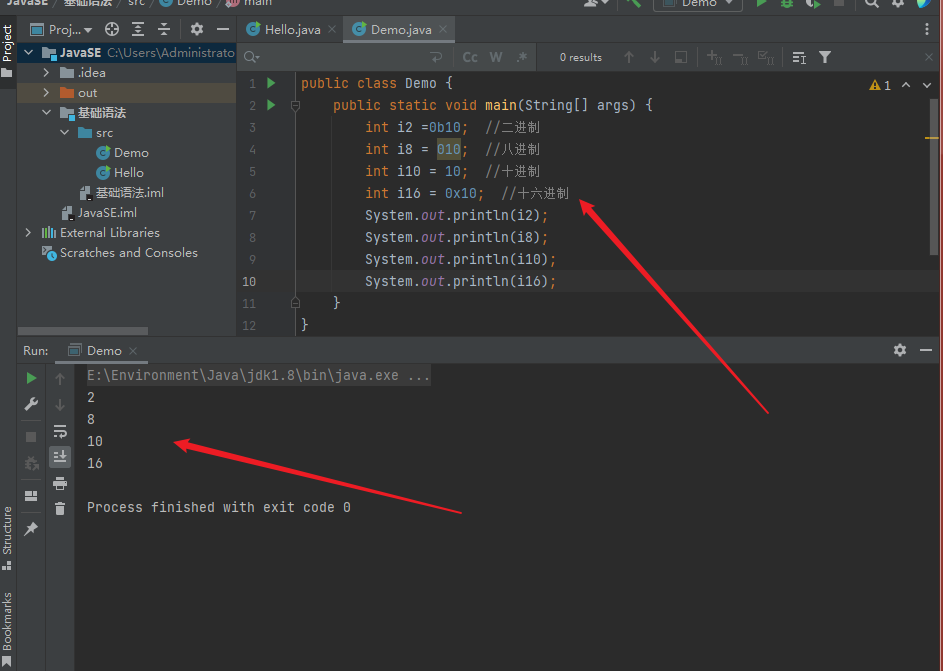
Task: Click Run with Coverage icon in top toolbar
Action: (x=813, y=3)
